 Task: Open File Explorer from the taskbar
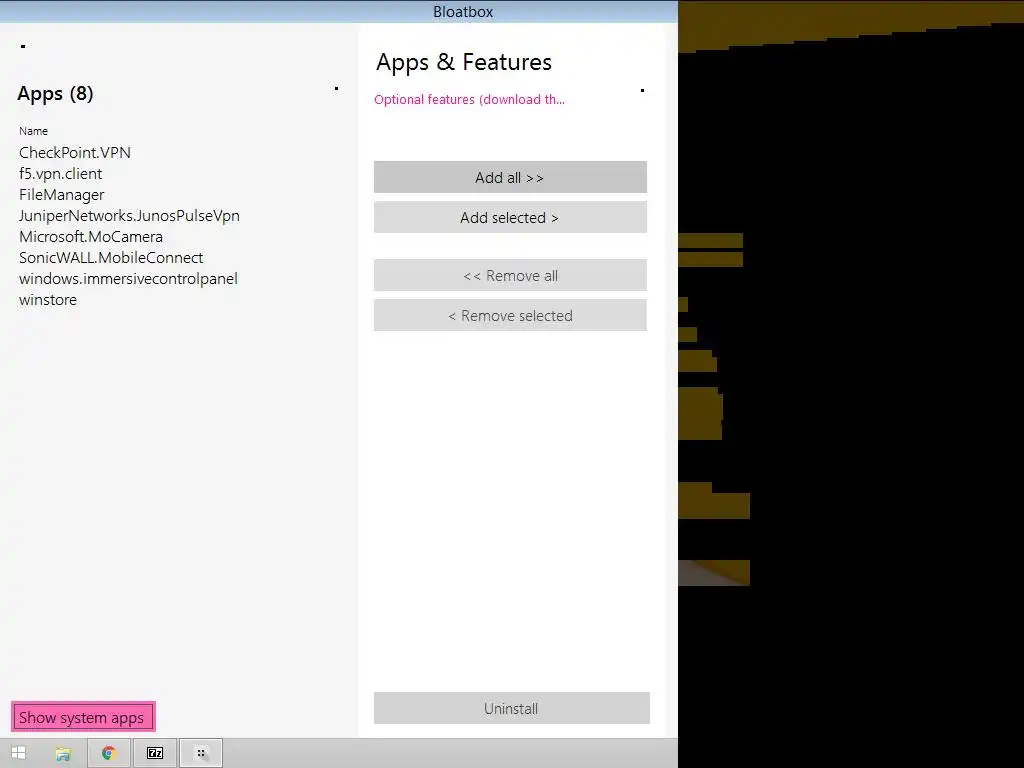tap(63, 754)
